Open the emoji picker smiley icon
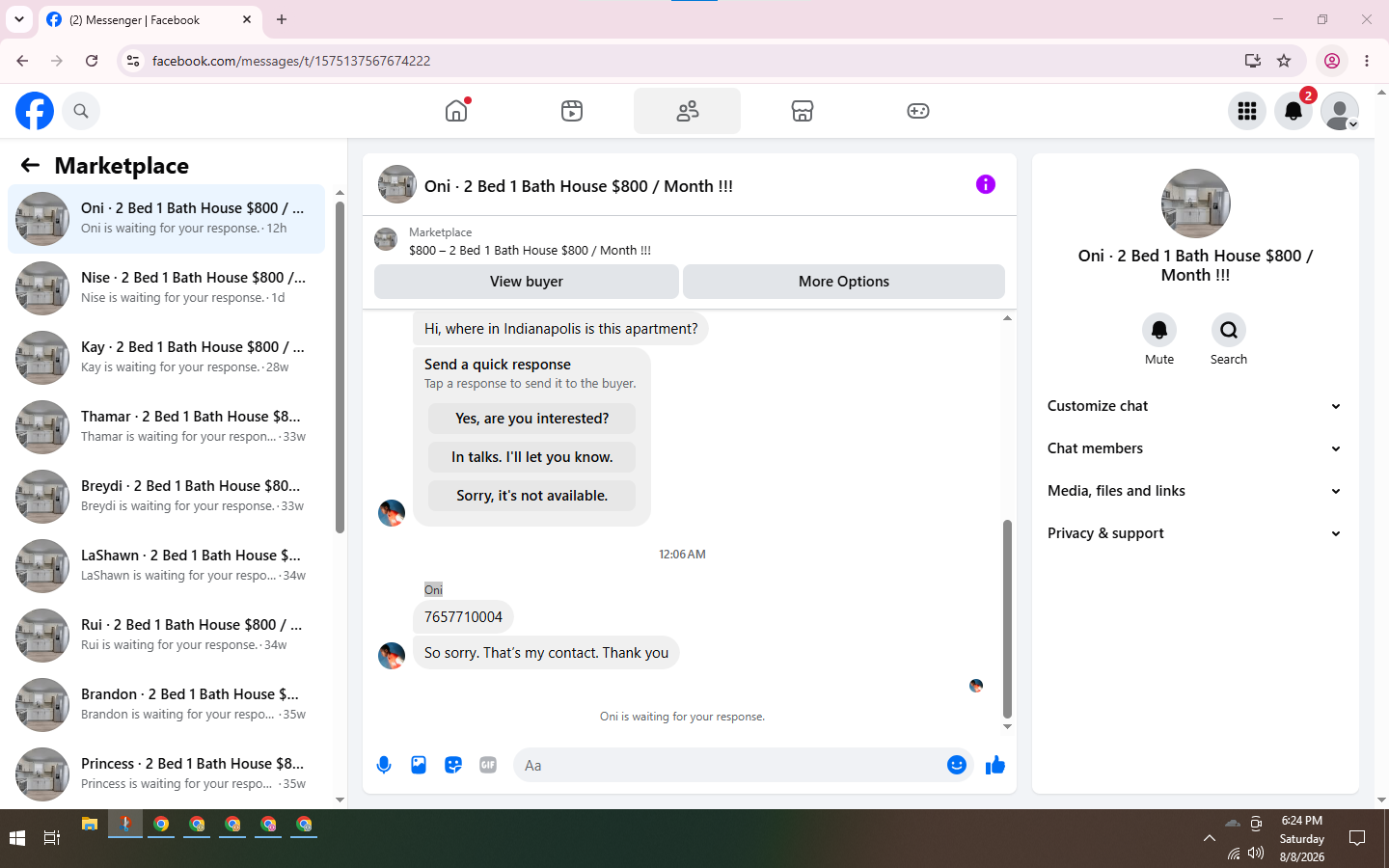1389x868 pixels. click(956, 765)
